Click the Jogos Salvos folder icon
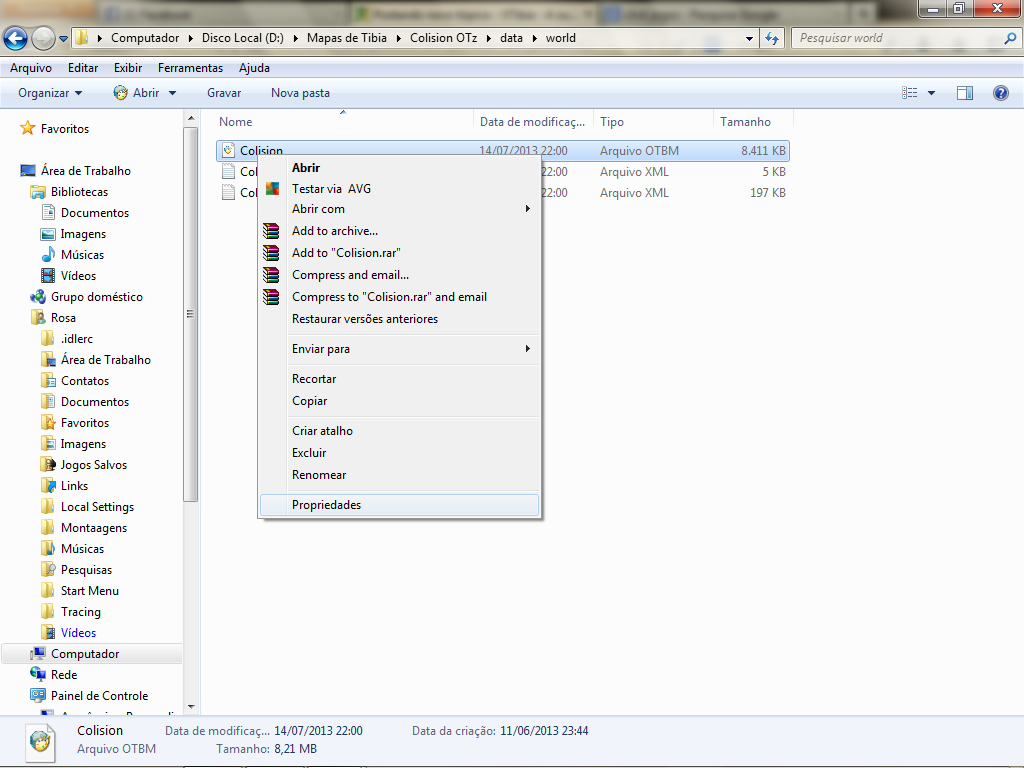Viewport: 1024px width, 768px height. (48, 464)
